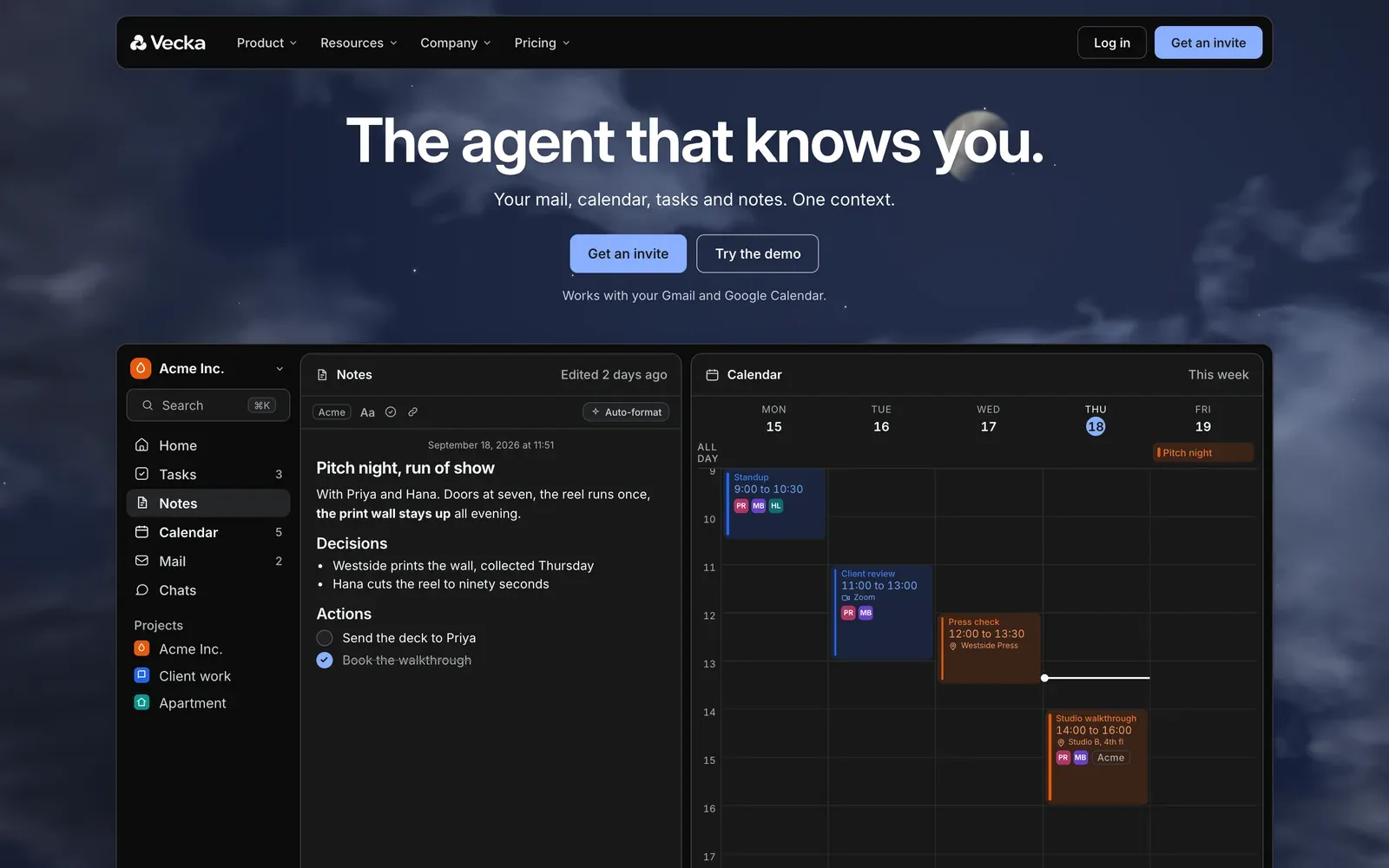Expand the Company menu dropdown
The width and height of the screenshot is (1389, 868).
456,43
